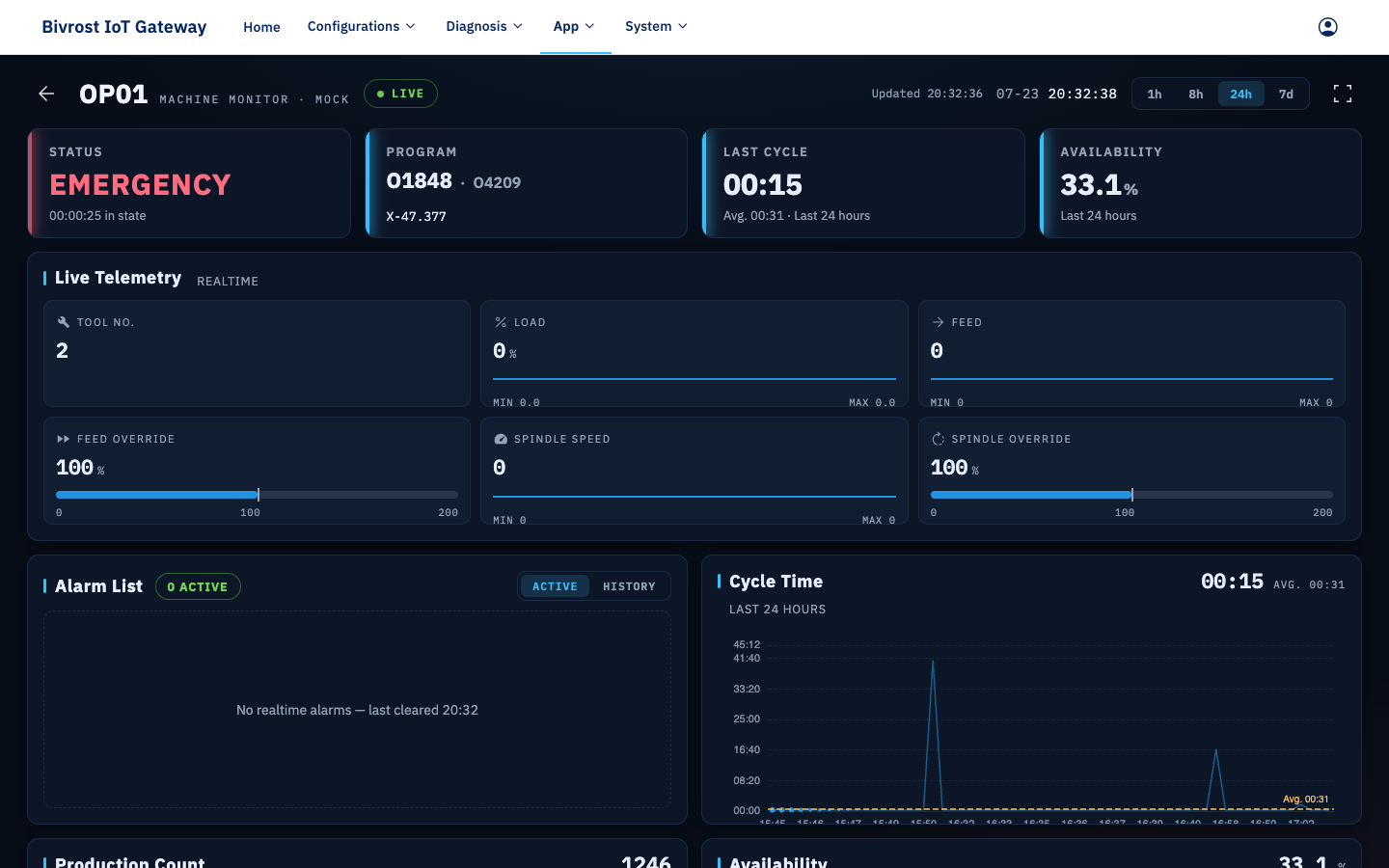Click the Tool No. value 2
Screen dimensions: 1389x868
point(62,351)
